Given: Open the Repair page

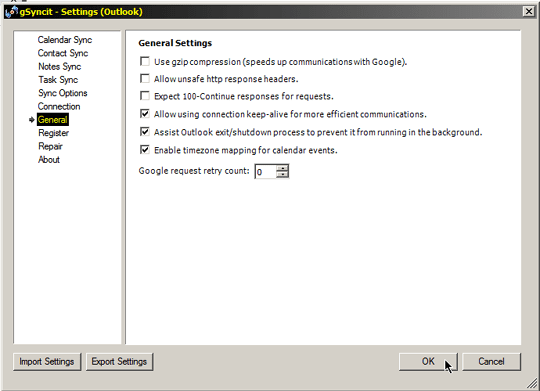Looking at the screenshot, I should (50, 146).
